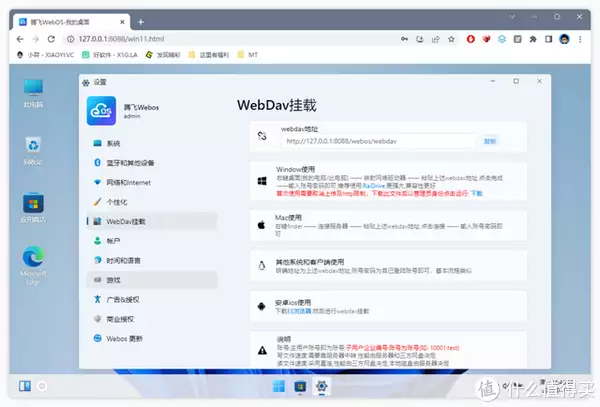Click the webdav address input field
This screenshot has width=600, height=407.
(x=379, y=141)
